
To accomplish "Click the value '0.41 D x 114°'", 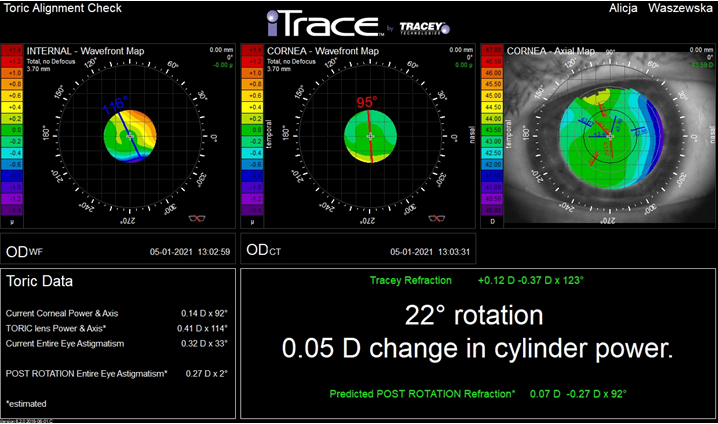I will point(202,328).
